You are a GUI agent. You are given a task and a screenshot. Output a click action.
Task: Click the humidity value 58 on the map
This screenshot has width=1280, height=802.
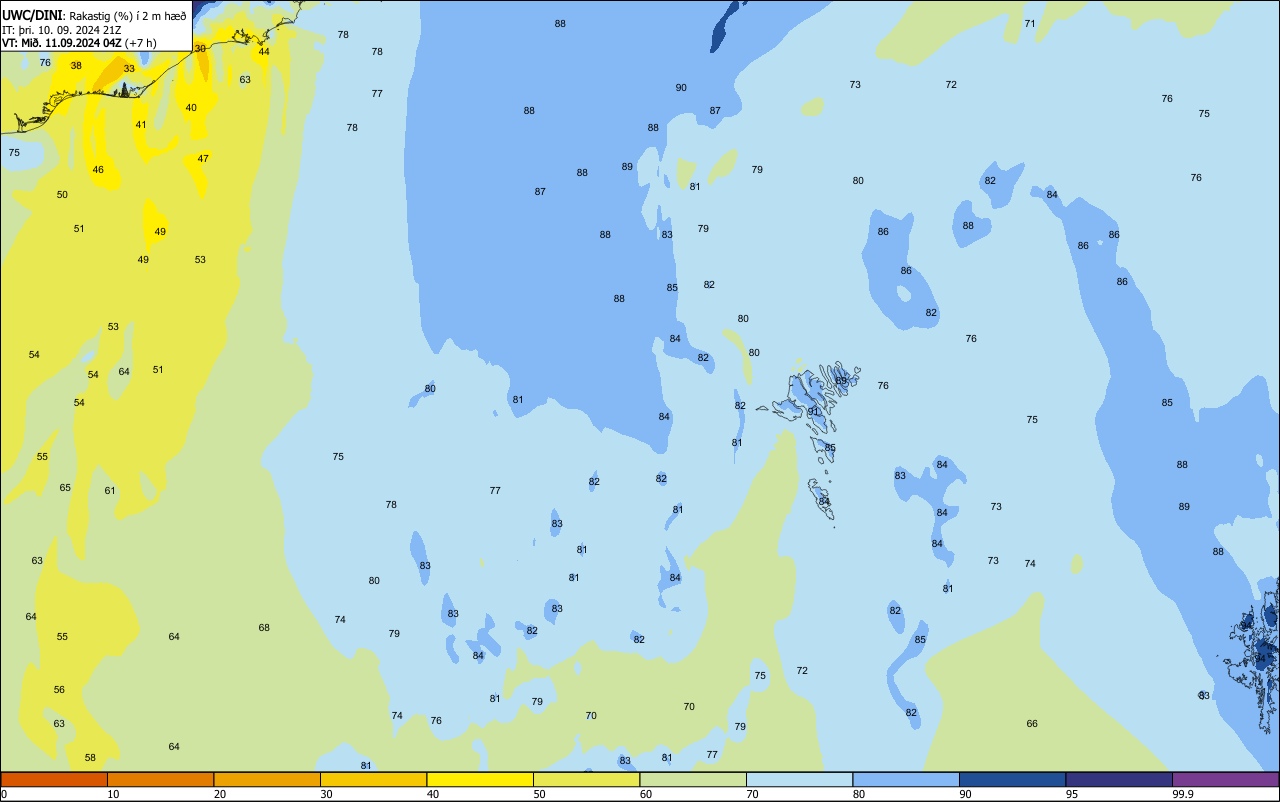[x=90, y=758]
